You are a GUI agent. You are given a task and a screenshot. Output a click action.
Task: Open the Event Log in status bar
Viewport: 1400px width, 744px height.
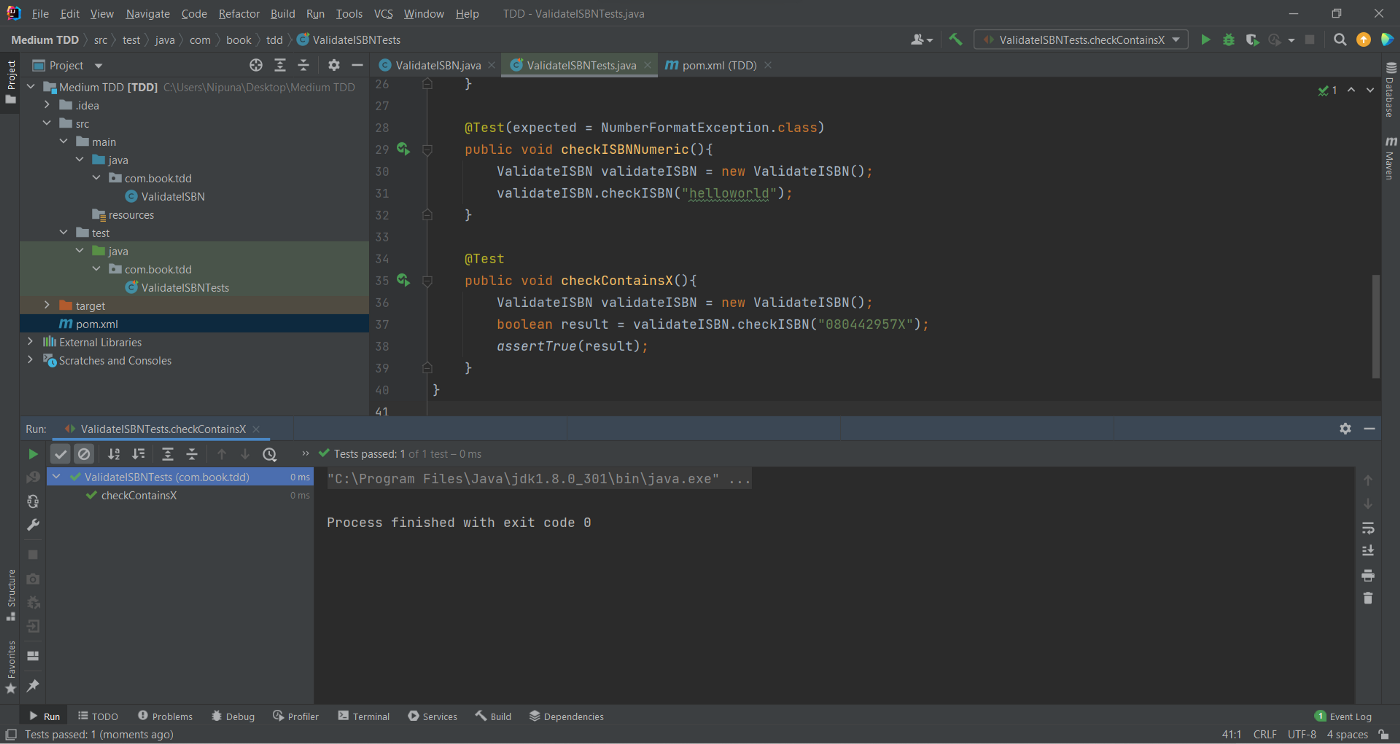click(1343, 716)
